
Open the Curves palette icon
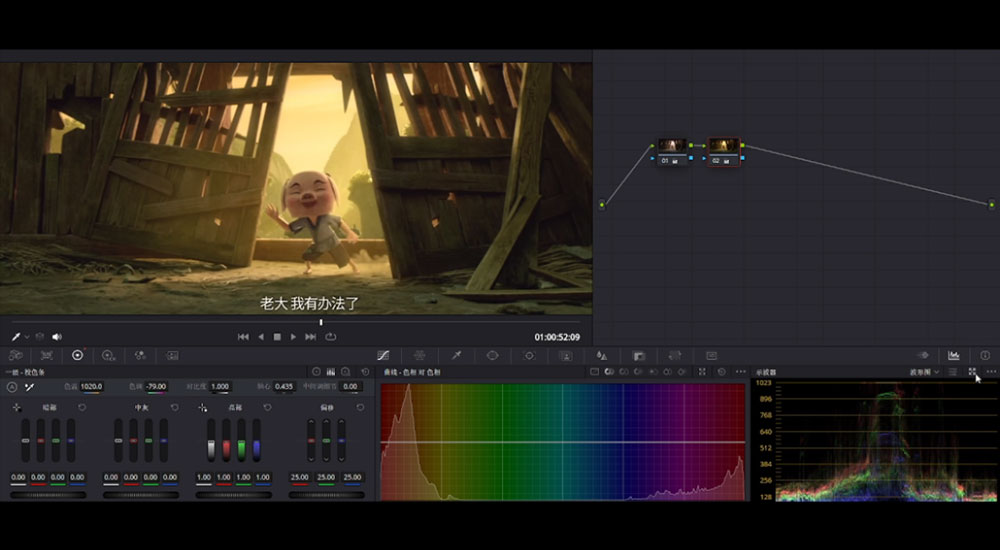383,355
